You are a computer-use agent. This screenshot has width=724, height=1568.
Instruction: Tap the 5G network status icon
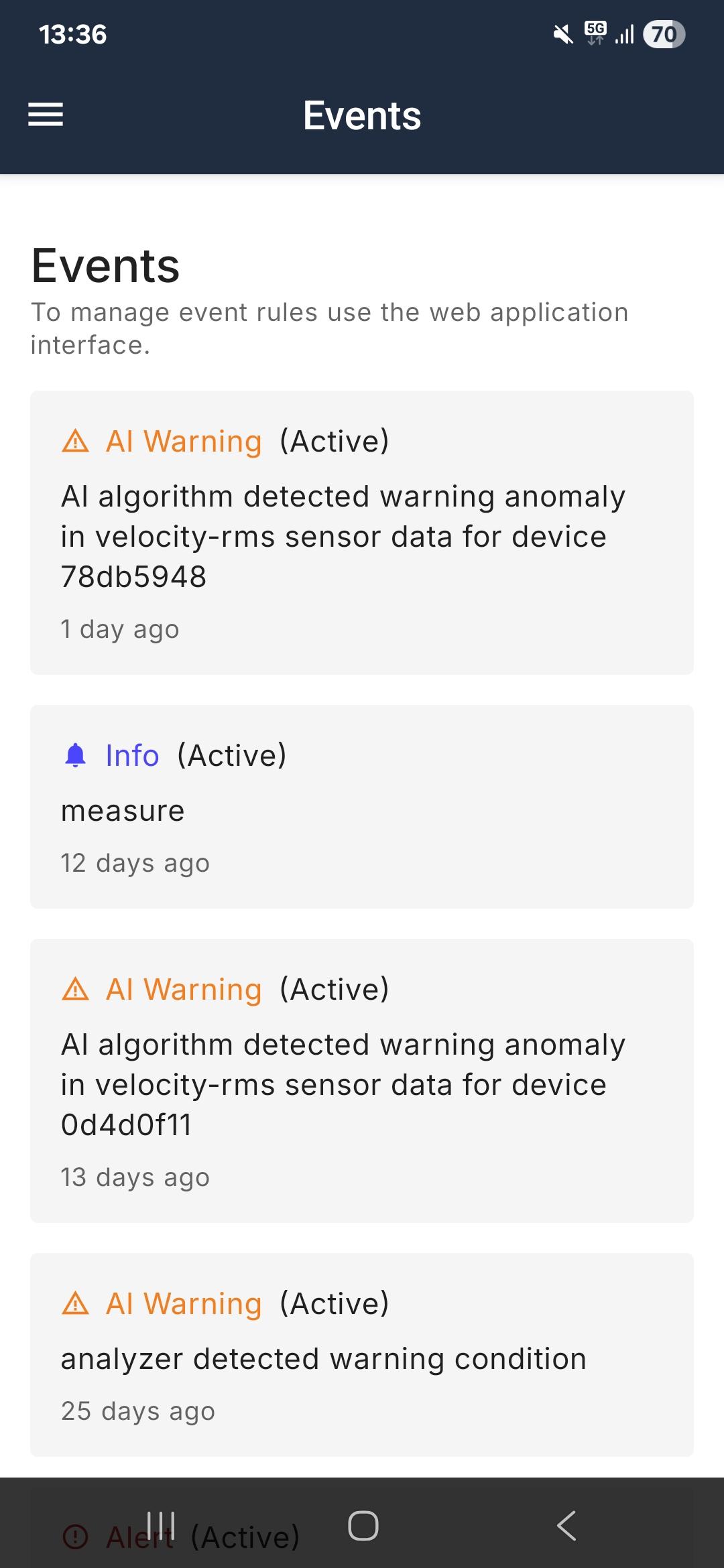pyautogui.click(x=595, y=33)
